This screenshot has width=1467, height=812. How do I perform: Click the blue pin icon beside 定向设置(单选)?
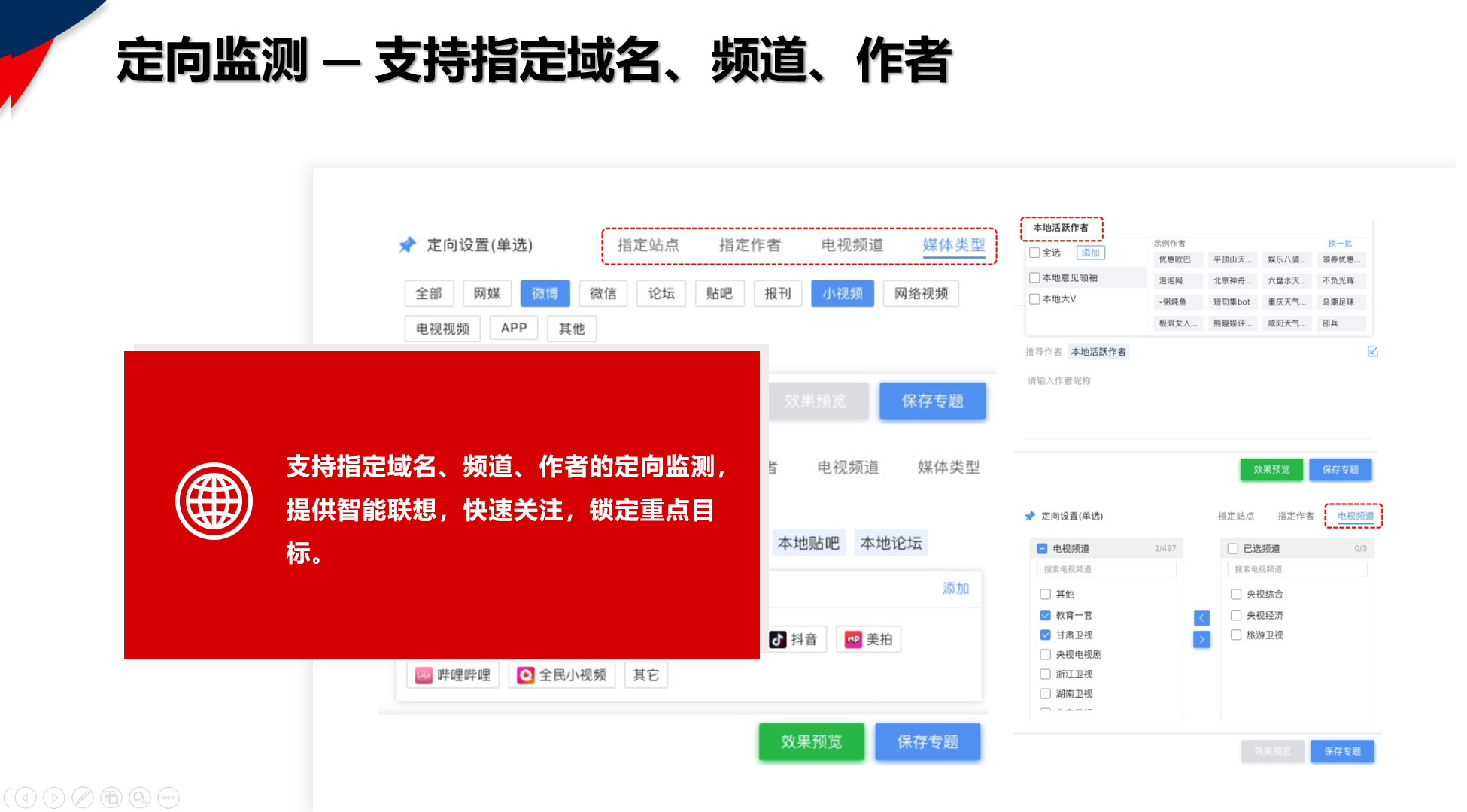click(x=407, y=245)
